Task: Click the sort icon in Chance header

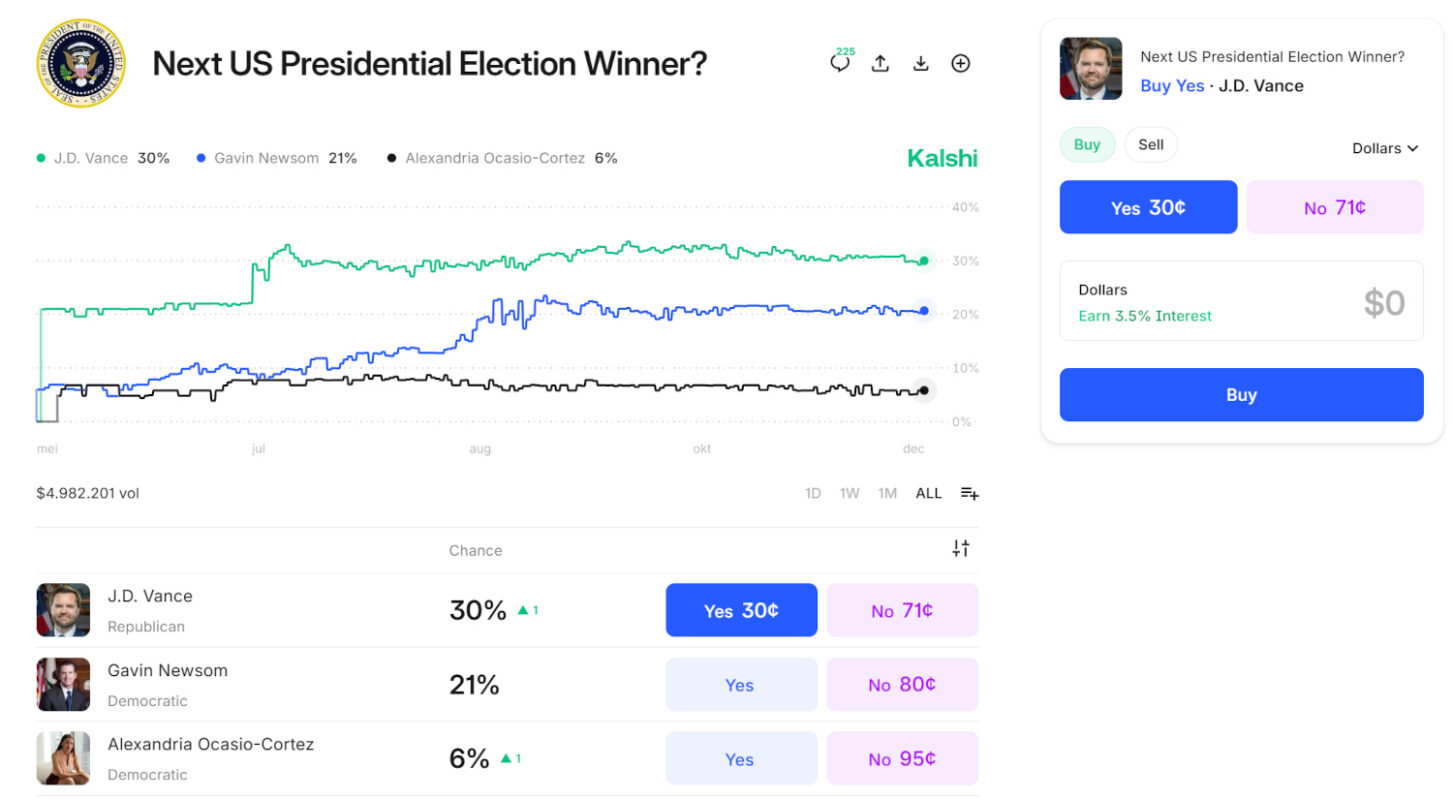Action: pyautogui.click(x=960, y=548)
